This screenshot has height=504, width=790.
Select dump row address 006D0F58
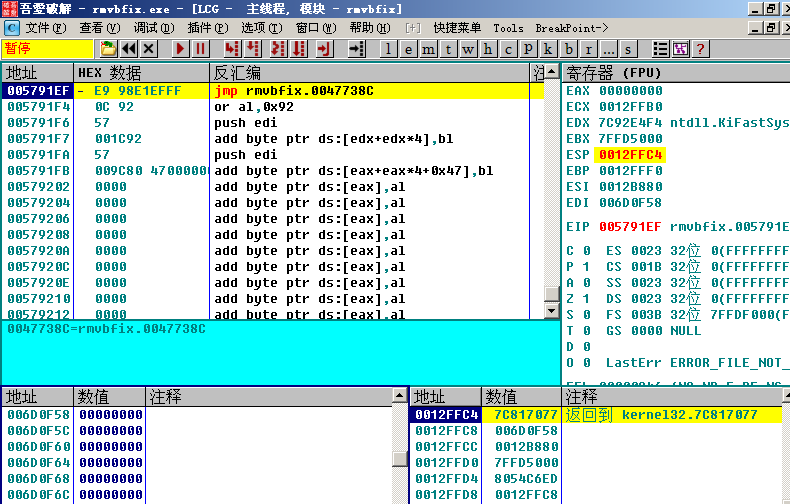(x=38, y=415)
